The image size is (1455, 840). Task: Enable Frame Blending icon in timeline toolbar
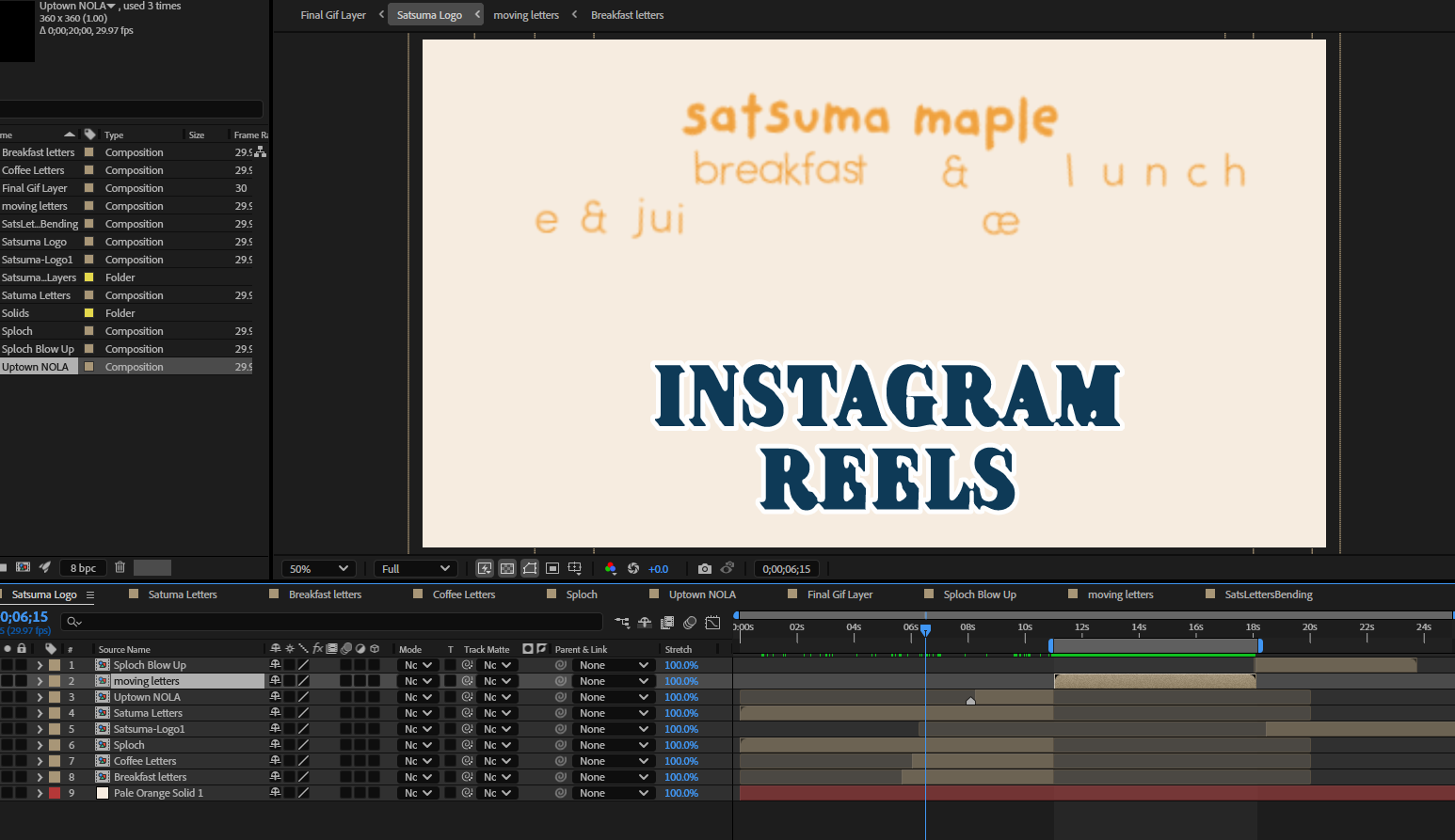(x=667, y=622)
